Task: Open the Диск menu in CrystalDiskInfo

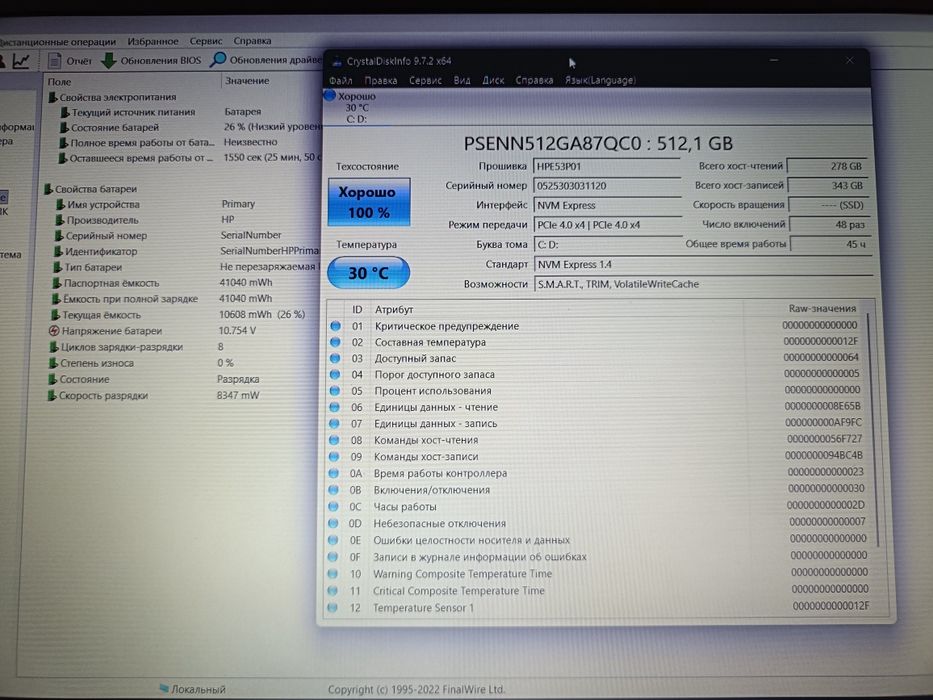Action: (x=493, y=80)
